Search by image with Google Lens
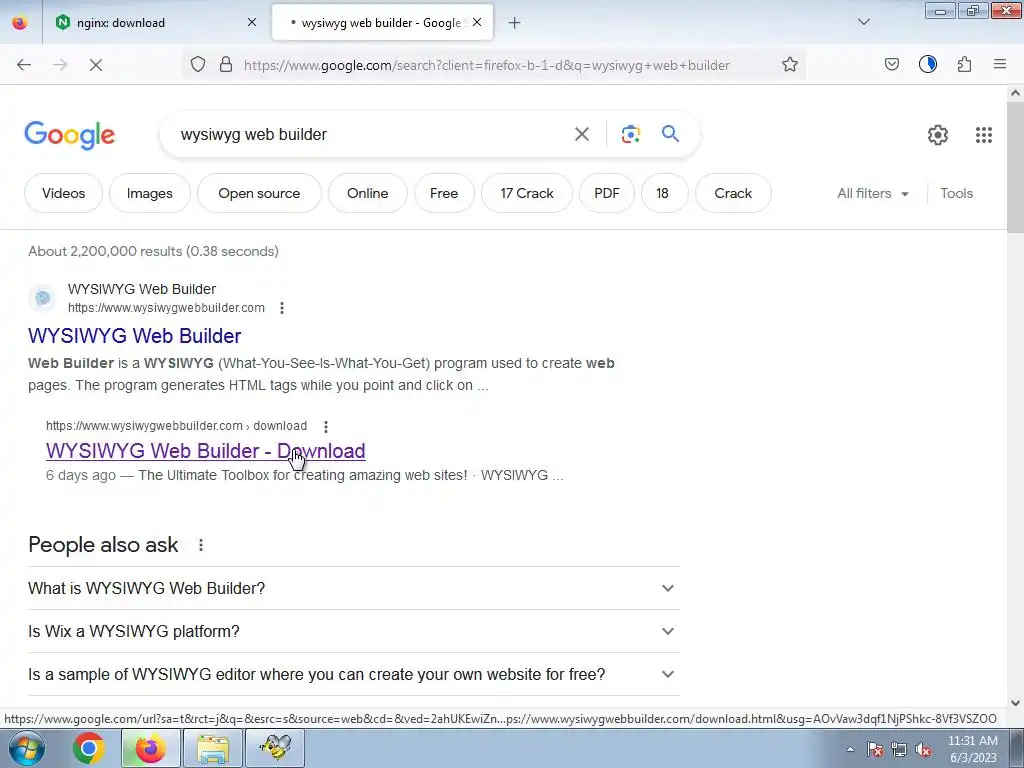This screenshot has width=1024, height=768. point(630,134)
